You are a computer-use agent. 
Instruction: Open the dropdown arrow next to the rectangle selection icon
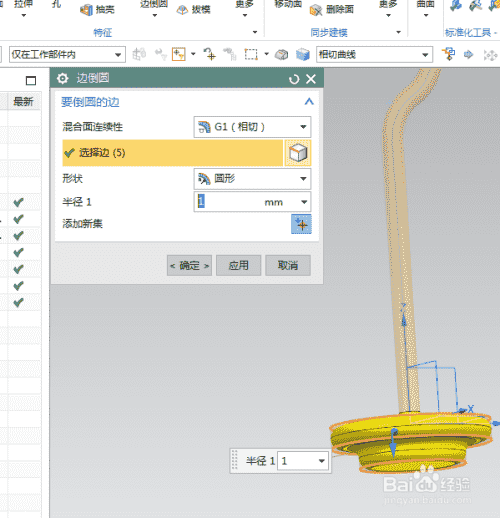(266, 54)
